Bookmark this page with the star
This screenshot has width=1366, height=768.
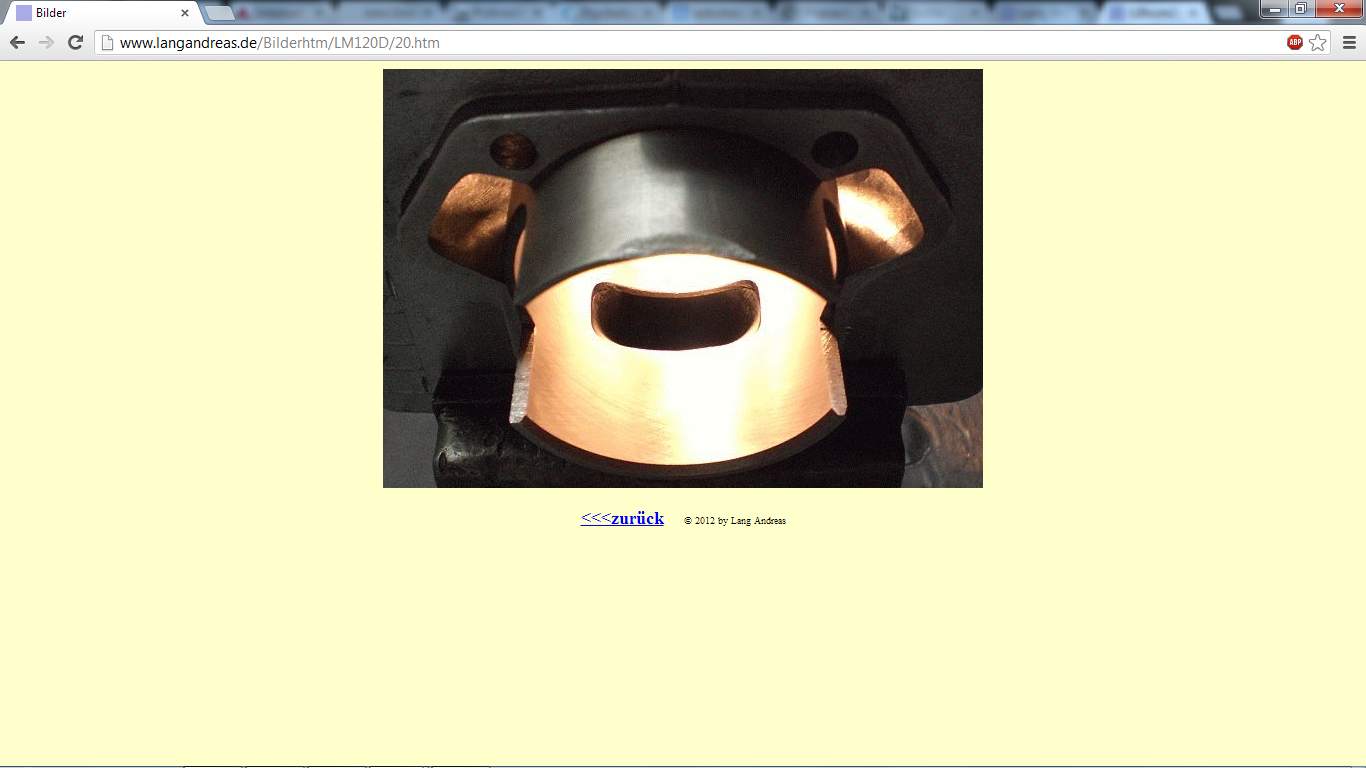[x=1318, y=42]
